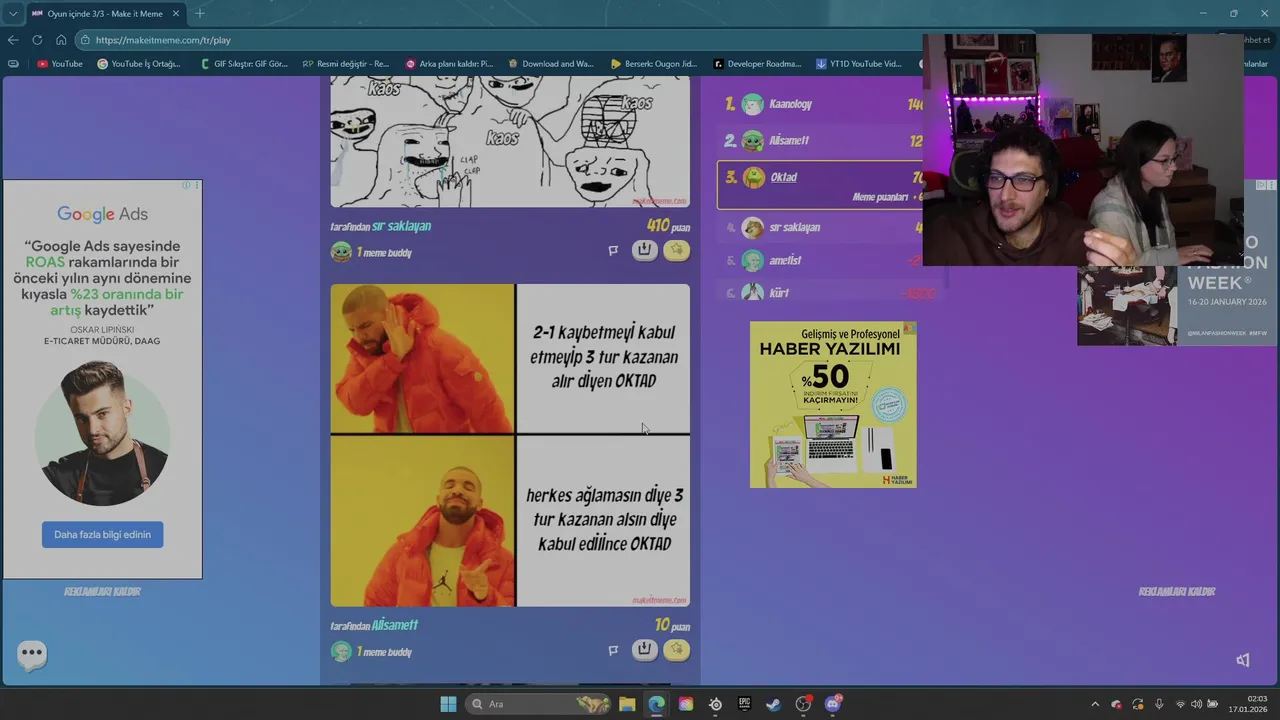Flag the Alisamett Drake meme

pos(613,650)
